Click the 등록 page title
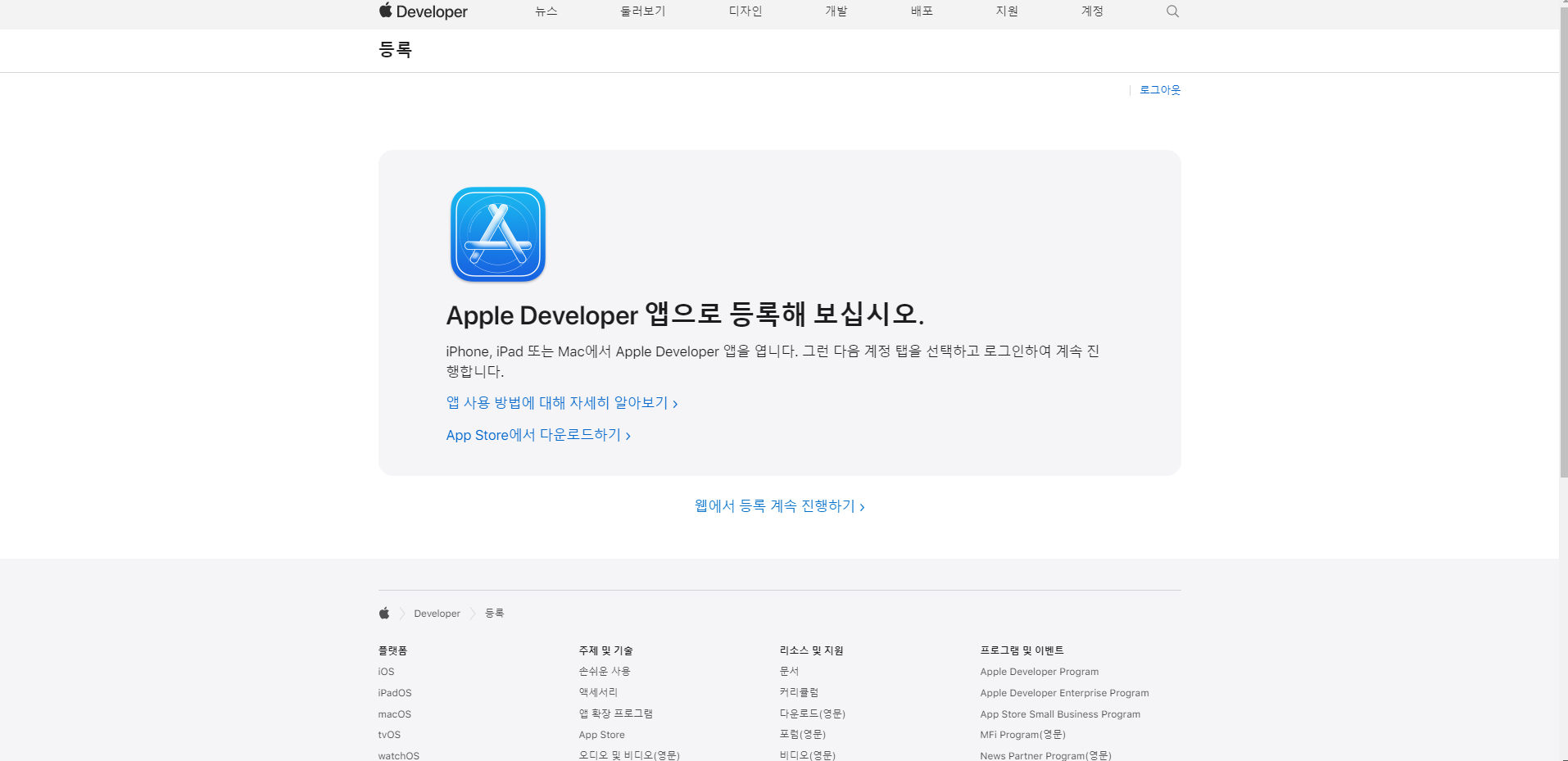This screenshot has height=761, width=1568. (395, 50)
